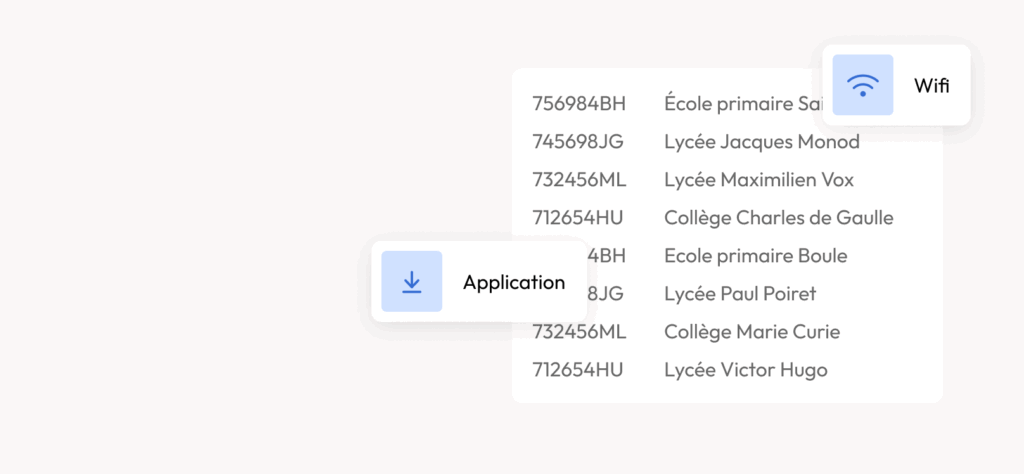Click the partially hidden code beside Lycée Paul Poiret
This screenshot has height=474, width=1024.
pyautogui.click(x=605, y=294)
